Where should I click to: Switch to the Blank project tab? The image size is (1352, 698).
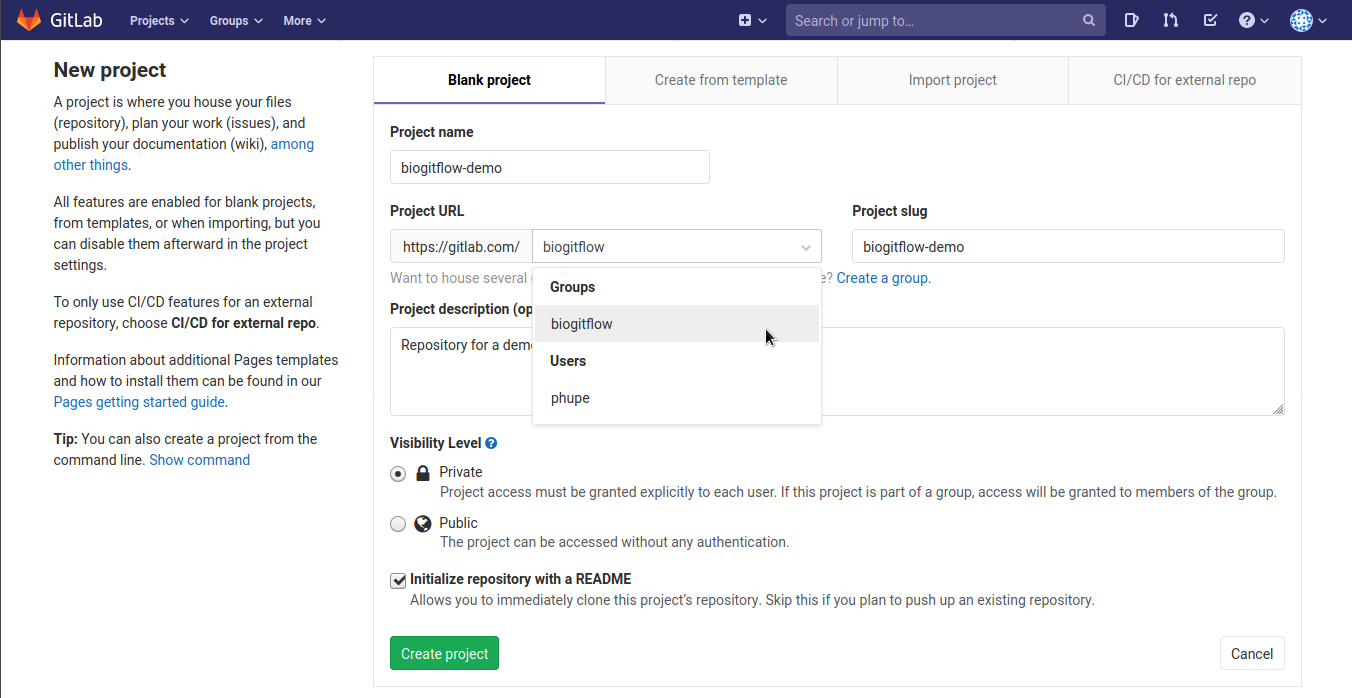point(489,80)
